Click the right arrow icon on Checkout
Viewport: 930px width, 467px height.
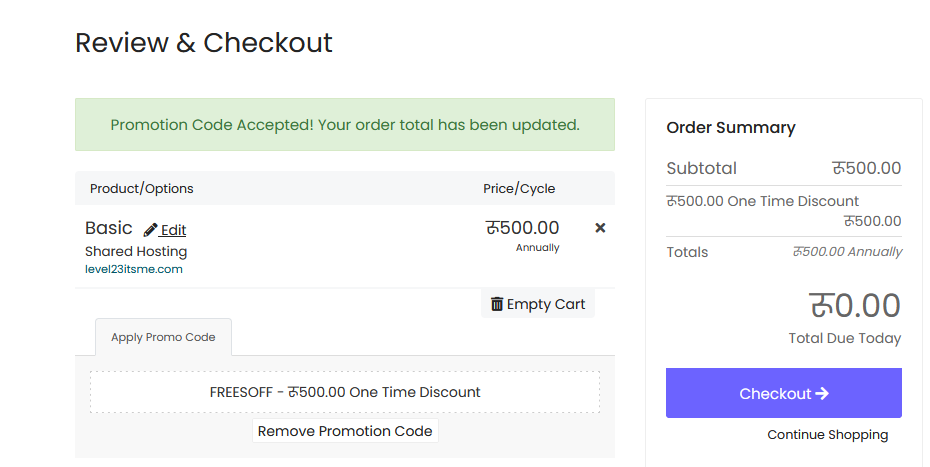click(x=822, y=393)
